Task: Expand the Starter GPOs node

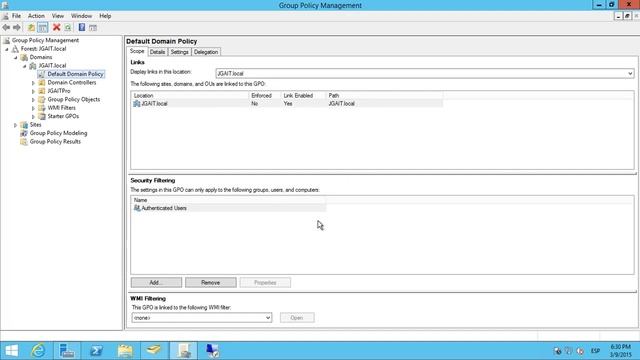Action: click(x=33, y=116)
